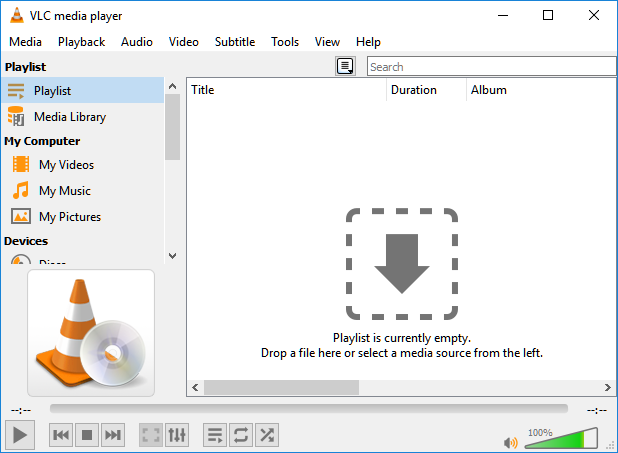The height and width of the screenshot is (453, 618).
Task: Click the playlist horizontal scrollbar thumb
Action: [x=281, y=387]
